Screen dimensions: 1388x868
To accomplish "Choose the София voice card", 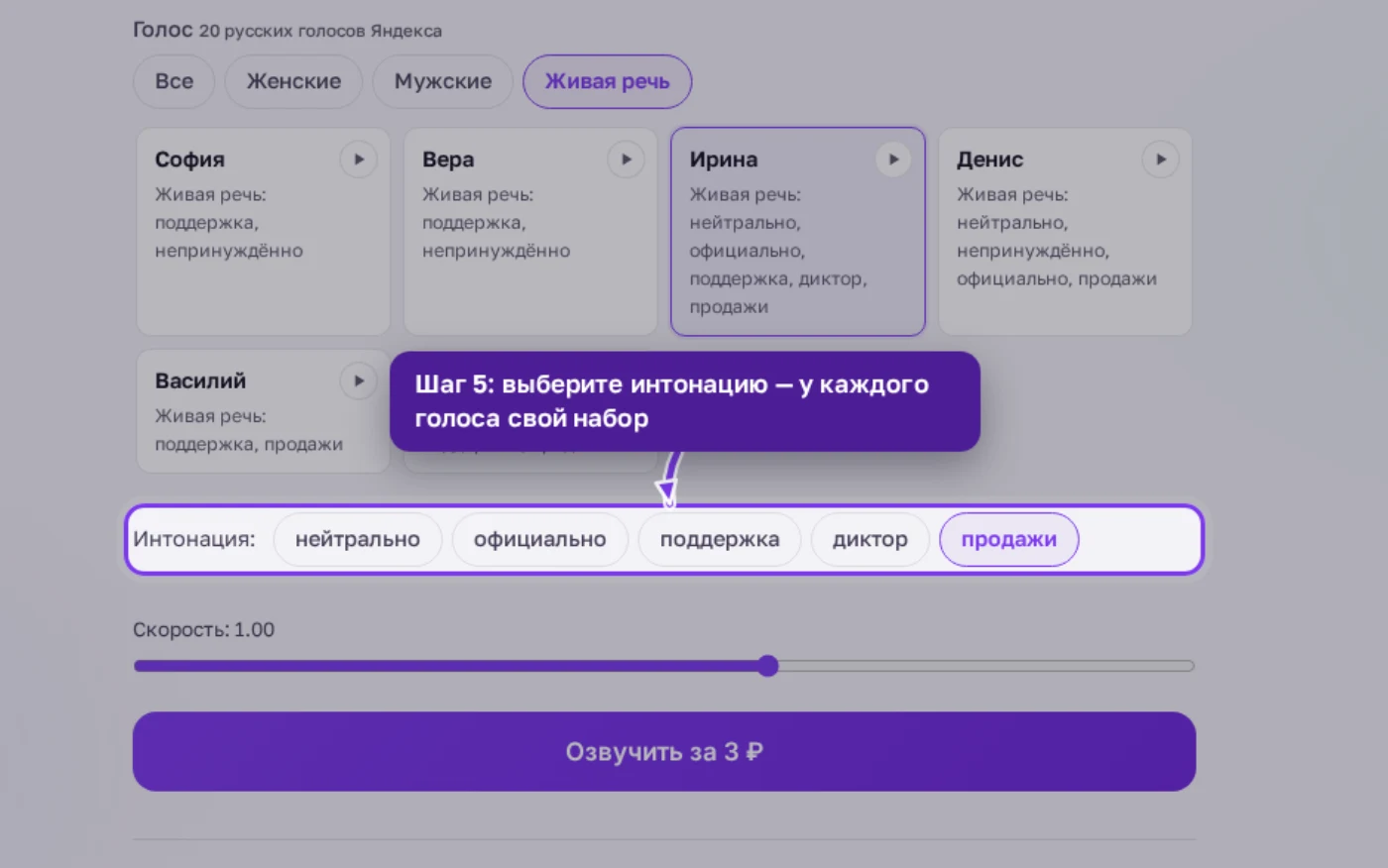I will tap(263, 232).
